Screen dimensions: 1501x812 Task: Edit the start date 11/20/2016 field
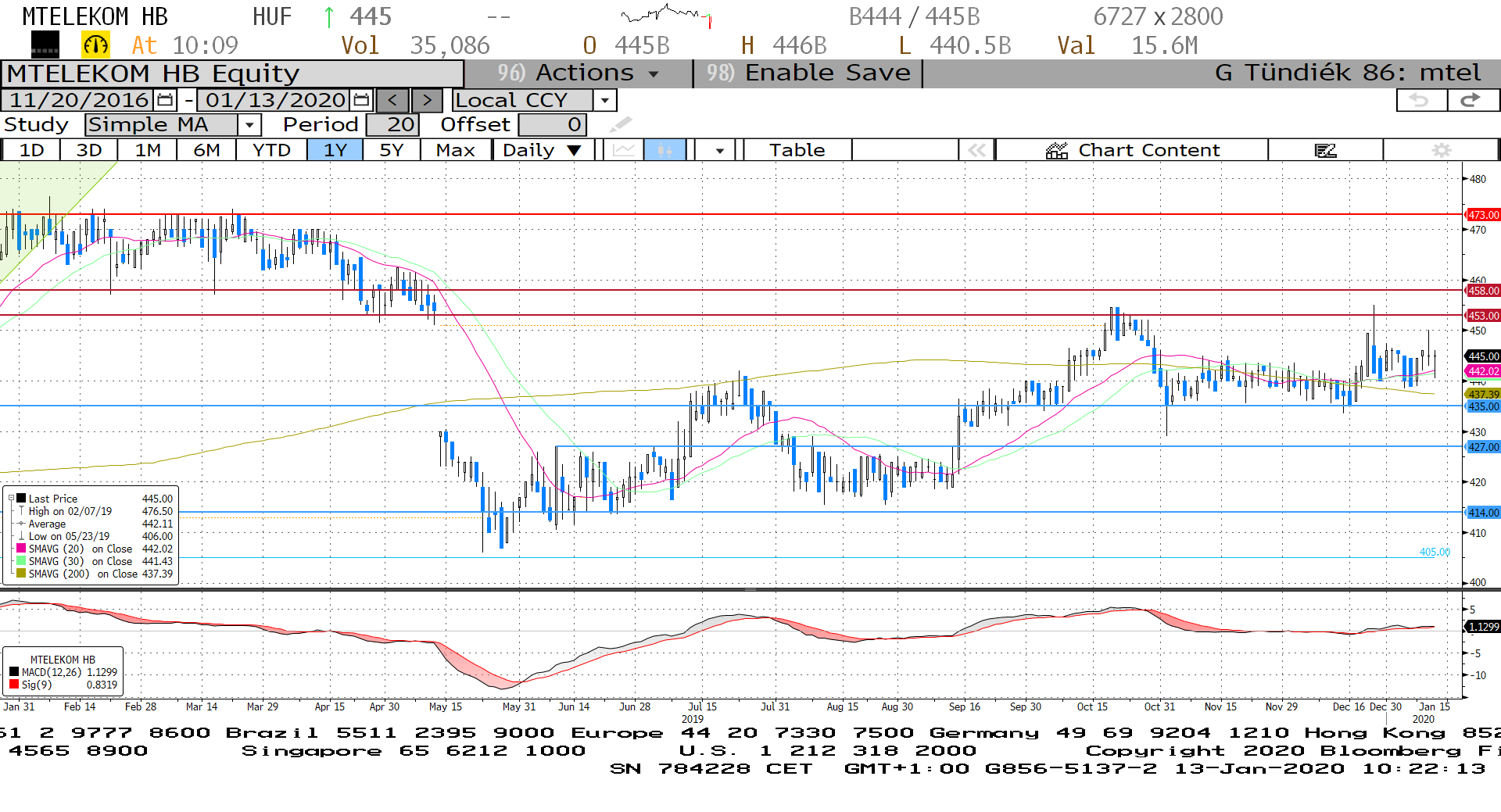pos(79,100)
